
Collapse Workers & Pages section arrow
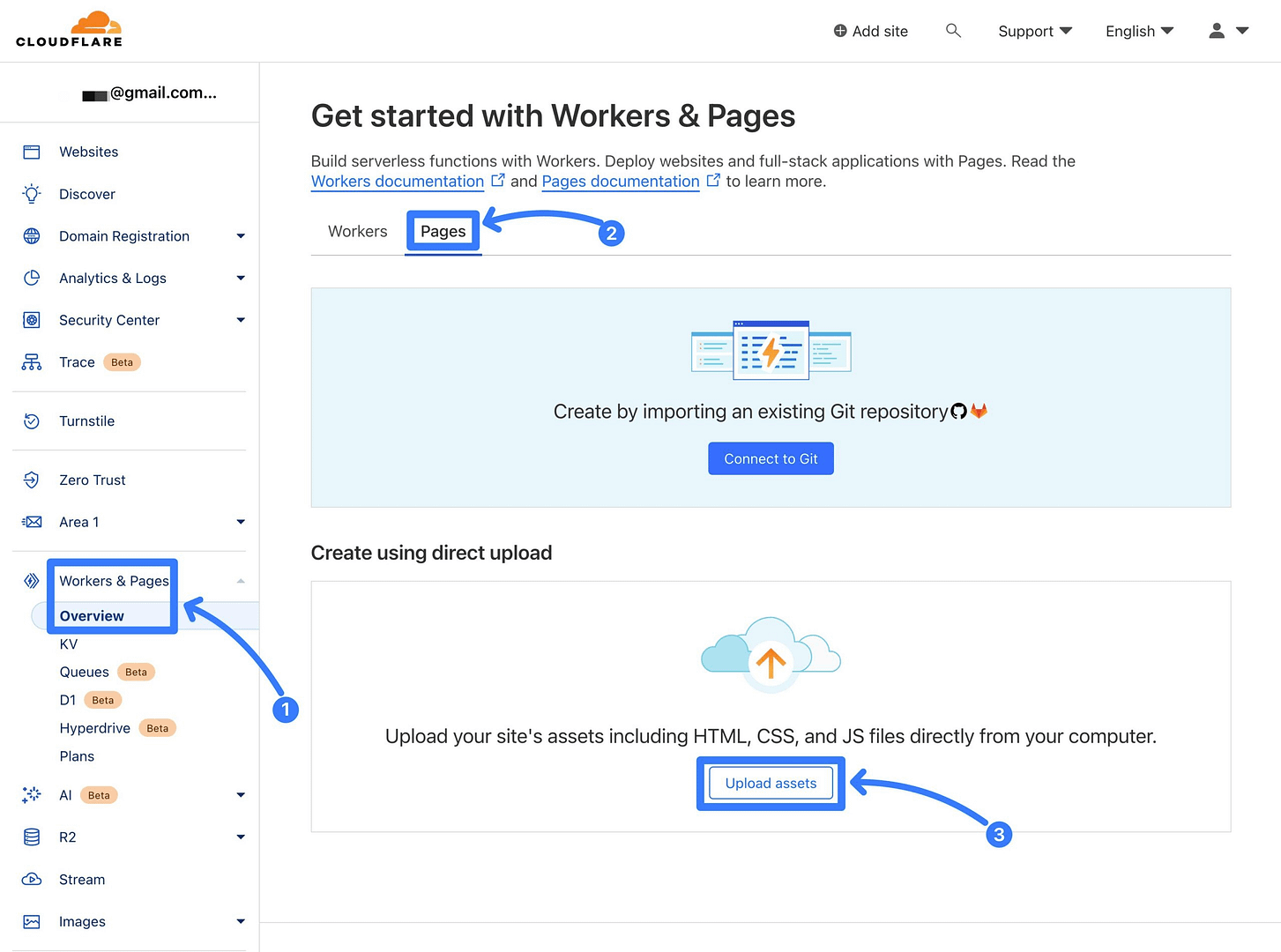point(241,581)
